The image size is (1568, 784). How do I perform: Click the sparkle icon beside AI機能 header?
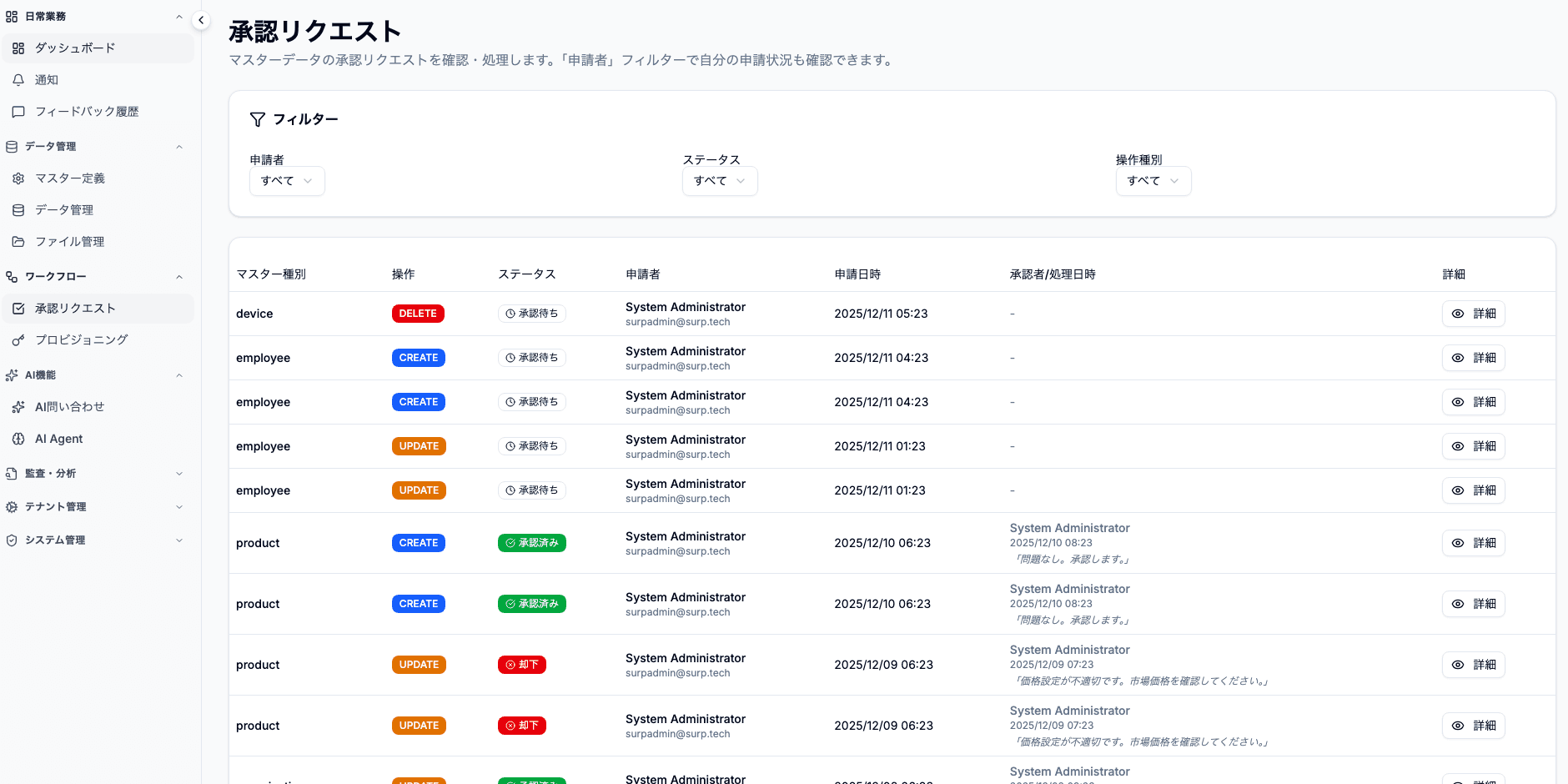pos(12,375)
